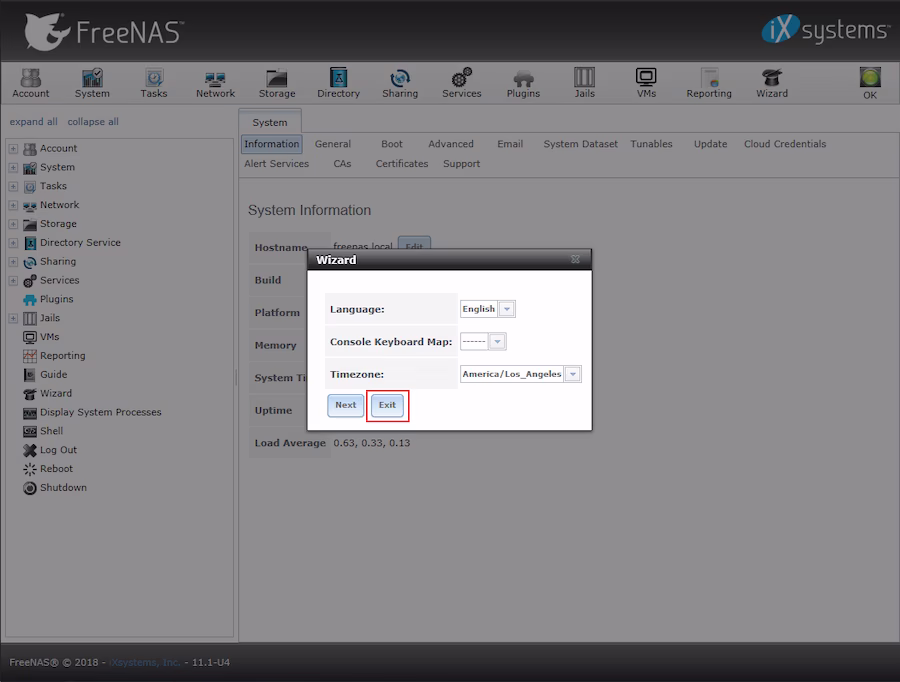Expand the Services tree node
This screenshot has width=900, height=682.
point(13,280)
